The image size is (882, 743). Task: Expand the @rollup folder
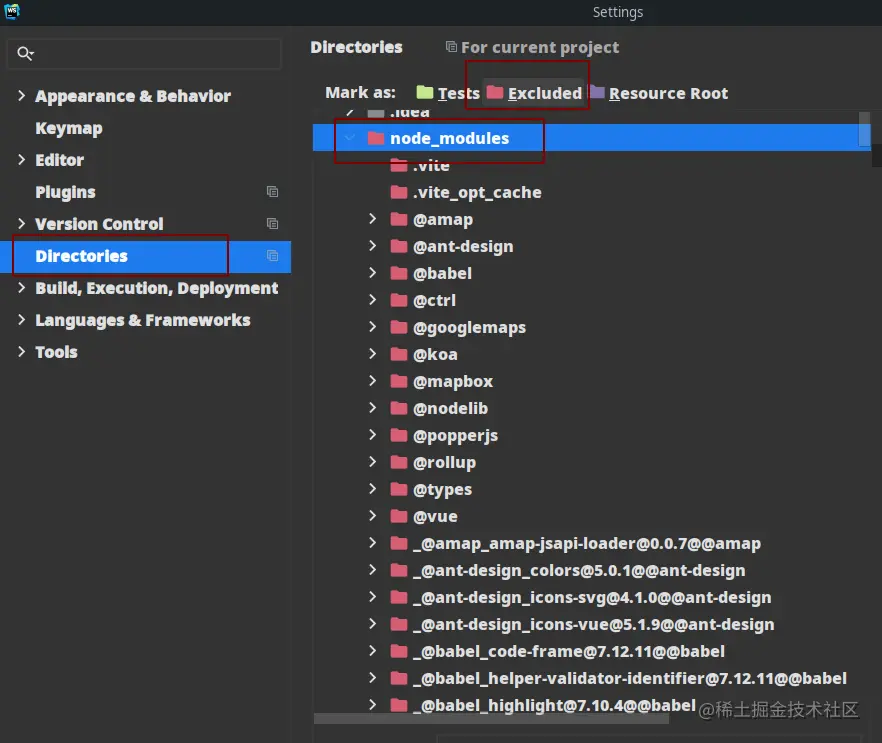point(372,462)
